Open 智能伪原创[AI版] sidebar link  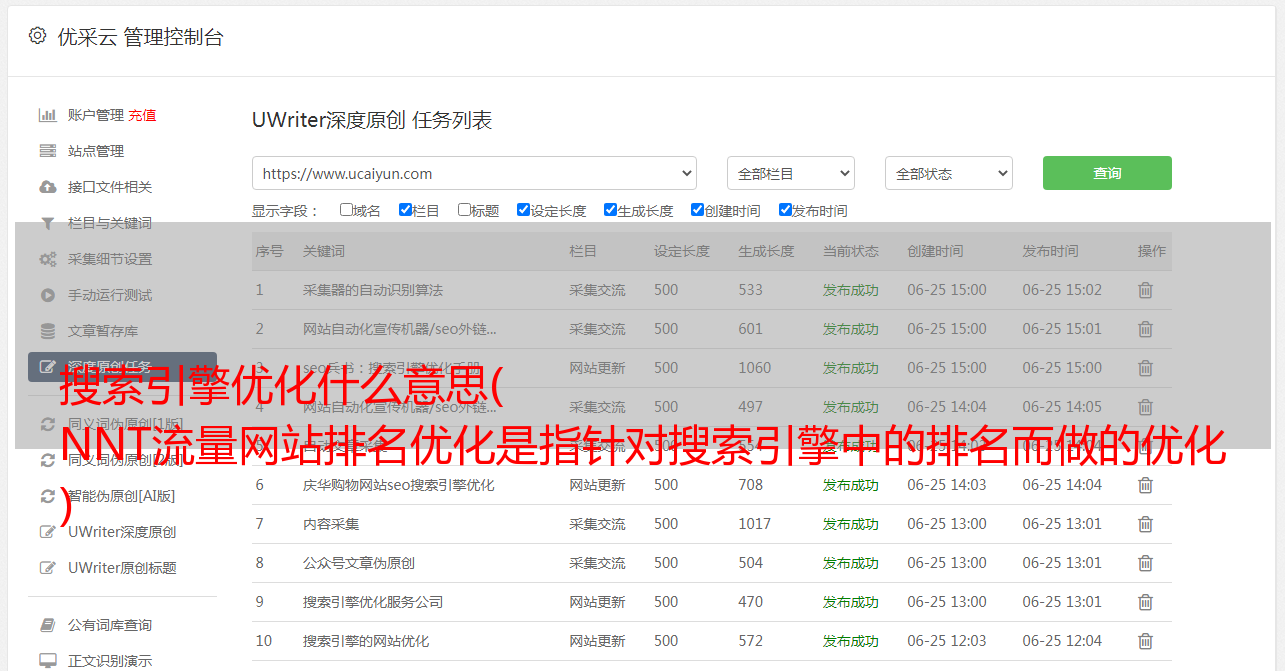[121, 496]
